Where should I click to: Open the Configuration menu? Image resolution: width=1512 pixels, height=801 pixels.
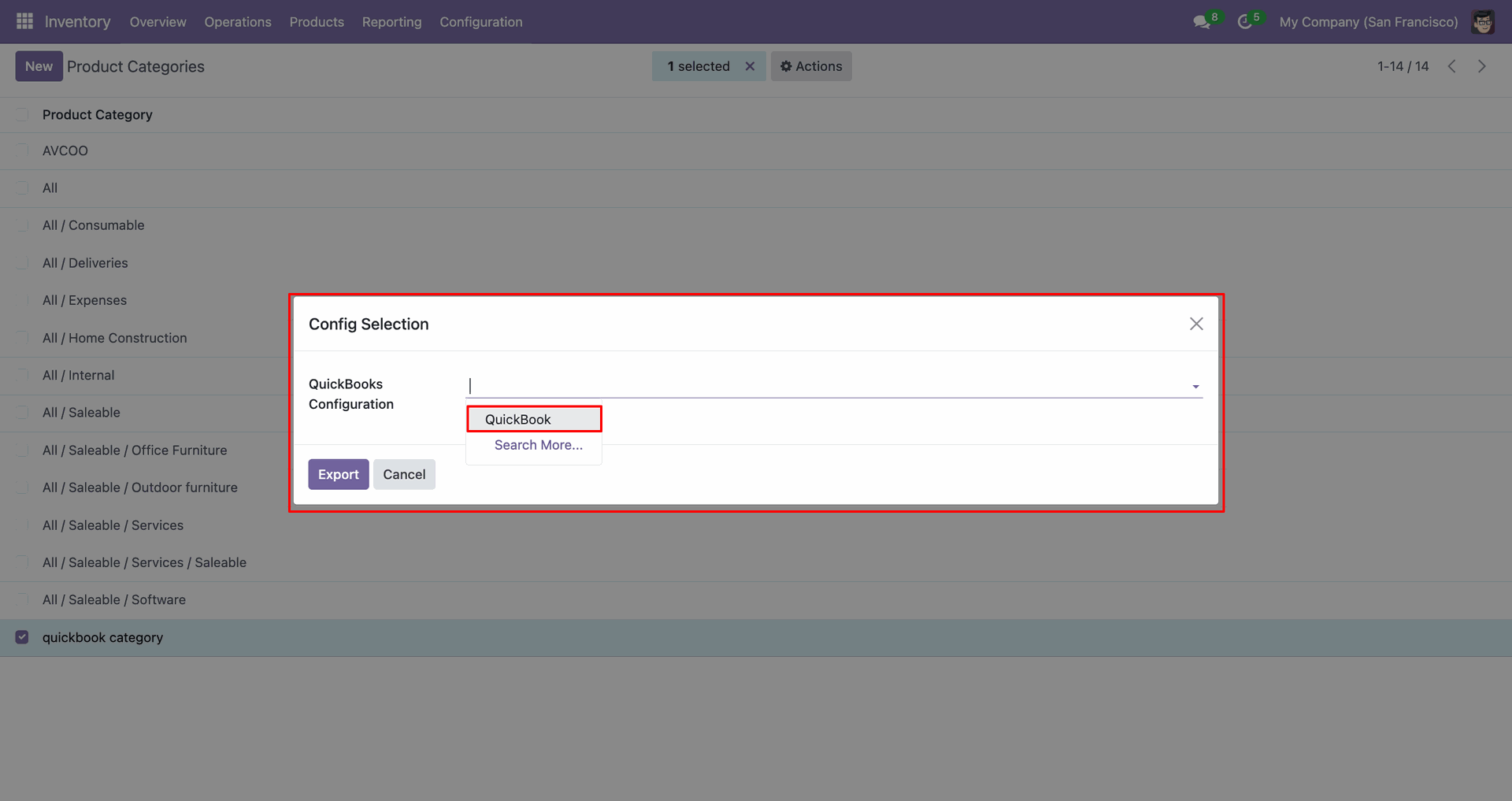pos(481,22)
